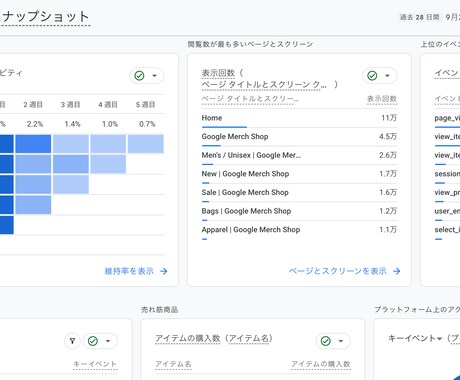The height and width of the screenshot is (380, 460).
Task: Click the 2.2% retention value
Action: pyautogui.click(x=35, y=124)
